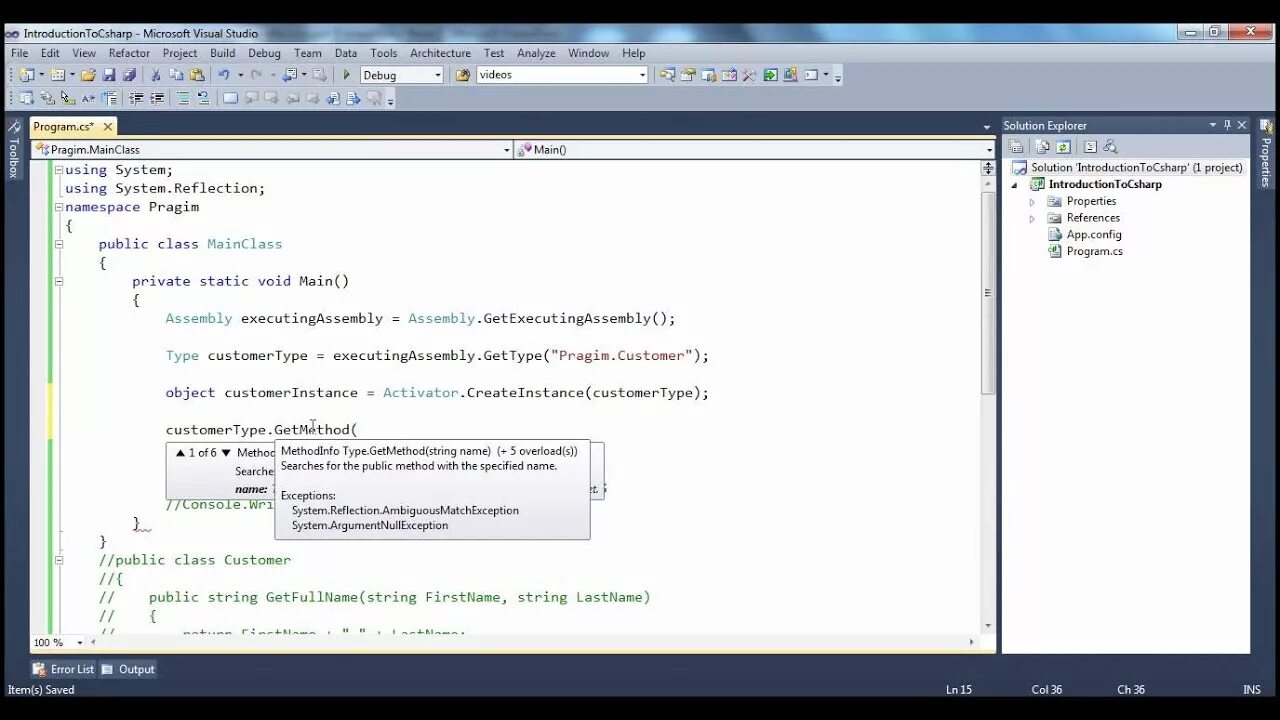Click the Comment out selected lines icon
Screen dimensions: 1280x720
(183, 98)
